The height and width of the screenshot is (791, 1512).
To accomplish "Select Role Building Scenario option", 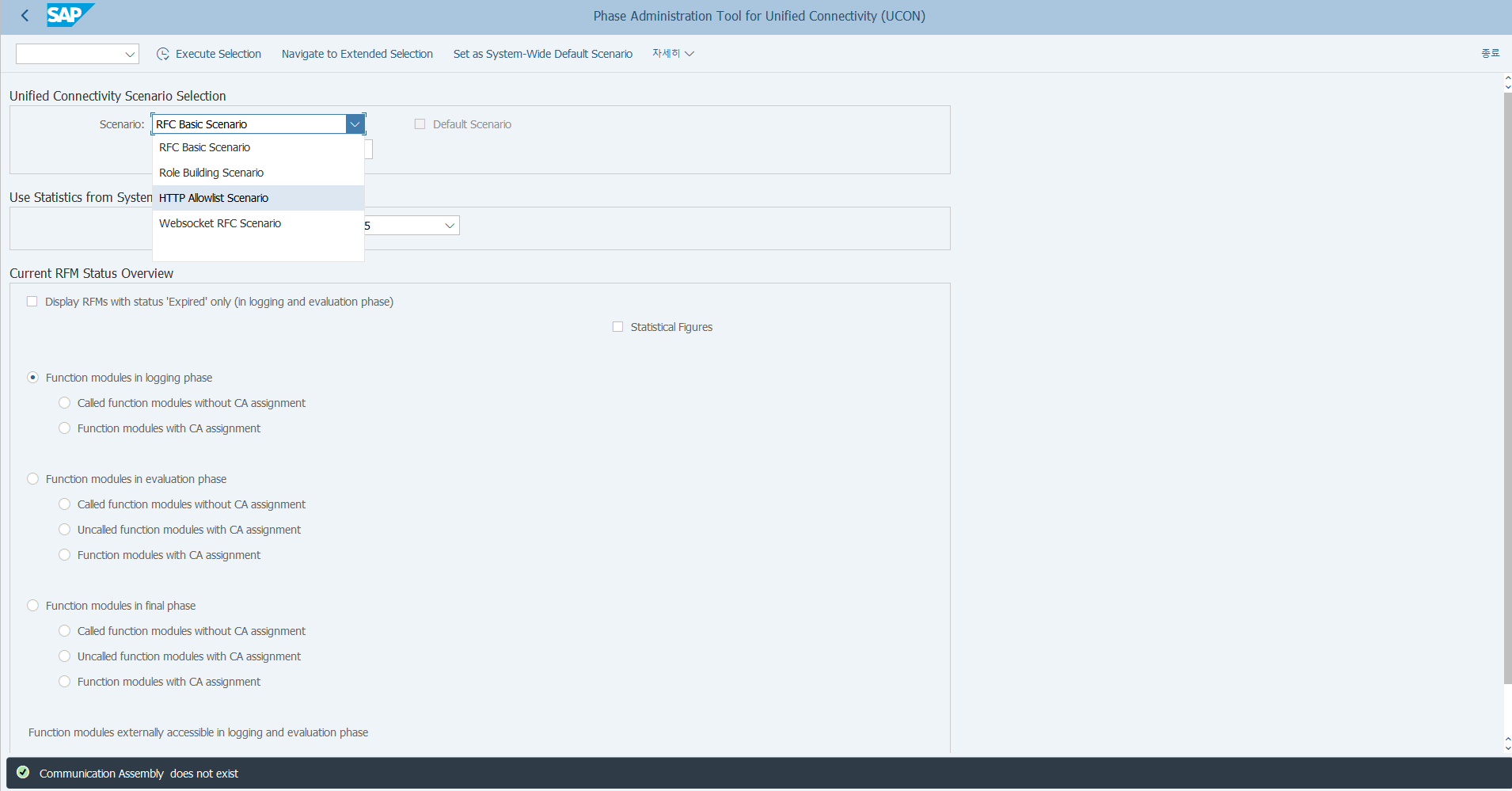I will 258,173.
